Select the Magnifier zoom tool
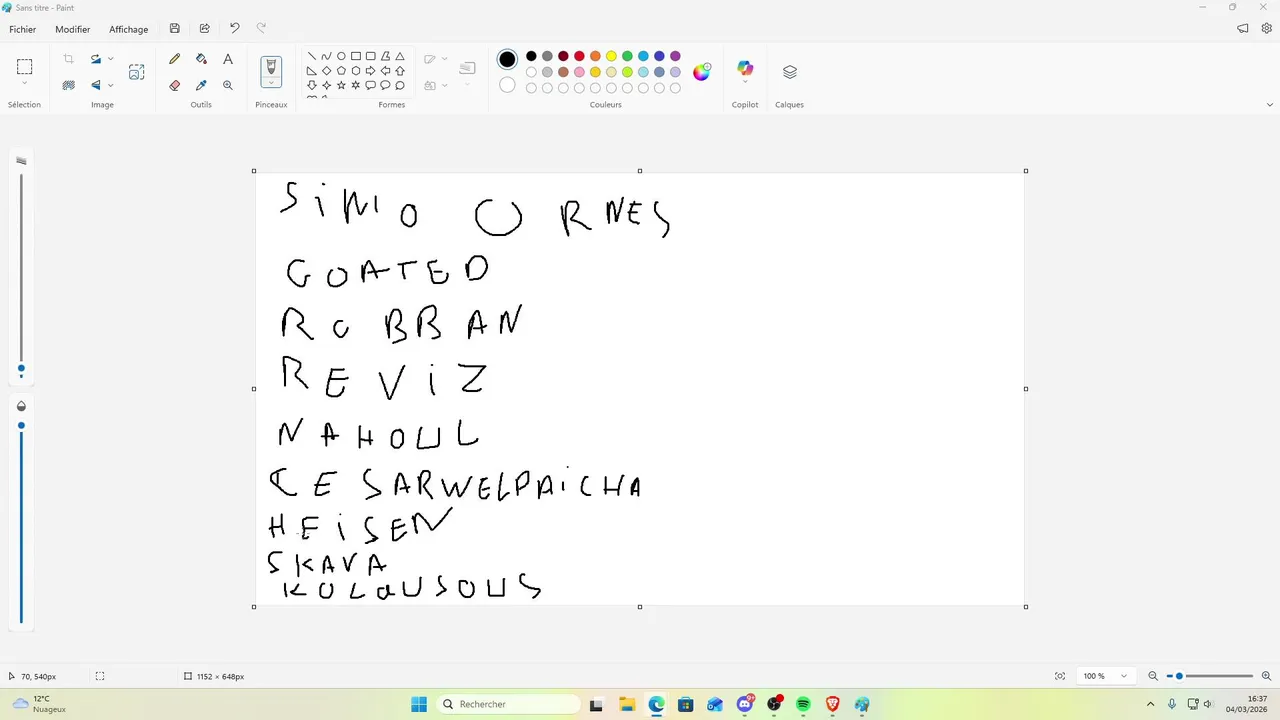This screenshot has height=720, width=1280. [x=228, y=85]
